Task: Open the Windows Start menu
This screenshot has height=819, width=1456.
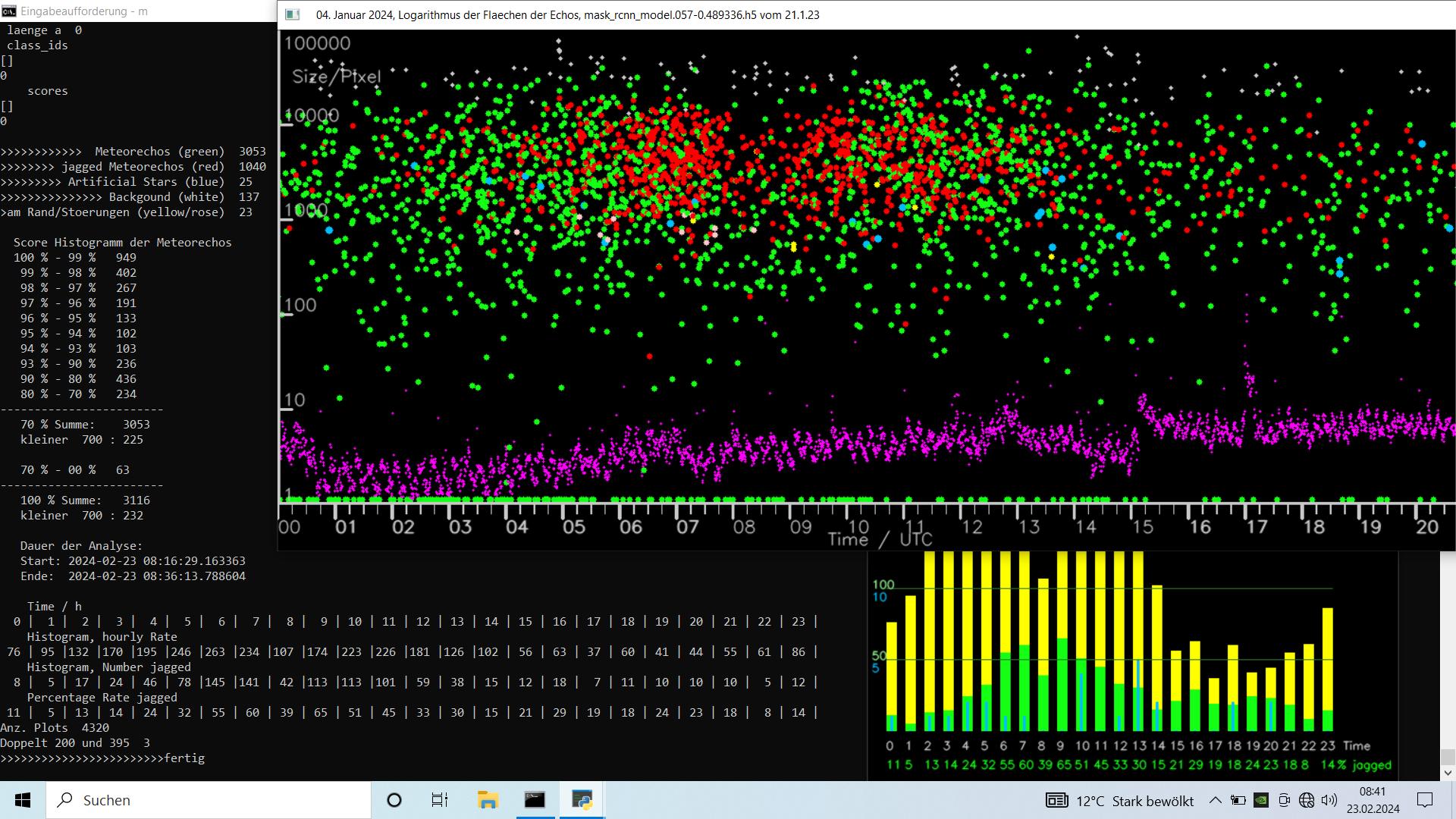Action: point(23,800)
